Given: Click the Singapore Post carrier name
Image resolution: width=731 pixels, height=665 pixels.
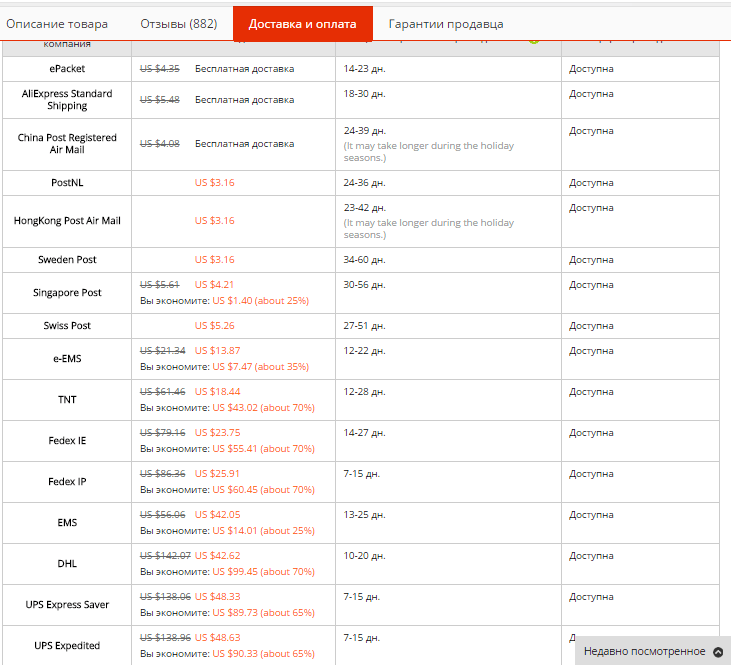Looking at the screenshot, I should (67, 293).
